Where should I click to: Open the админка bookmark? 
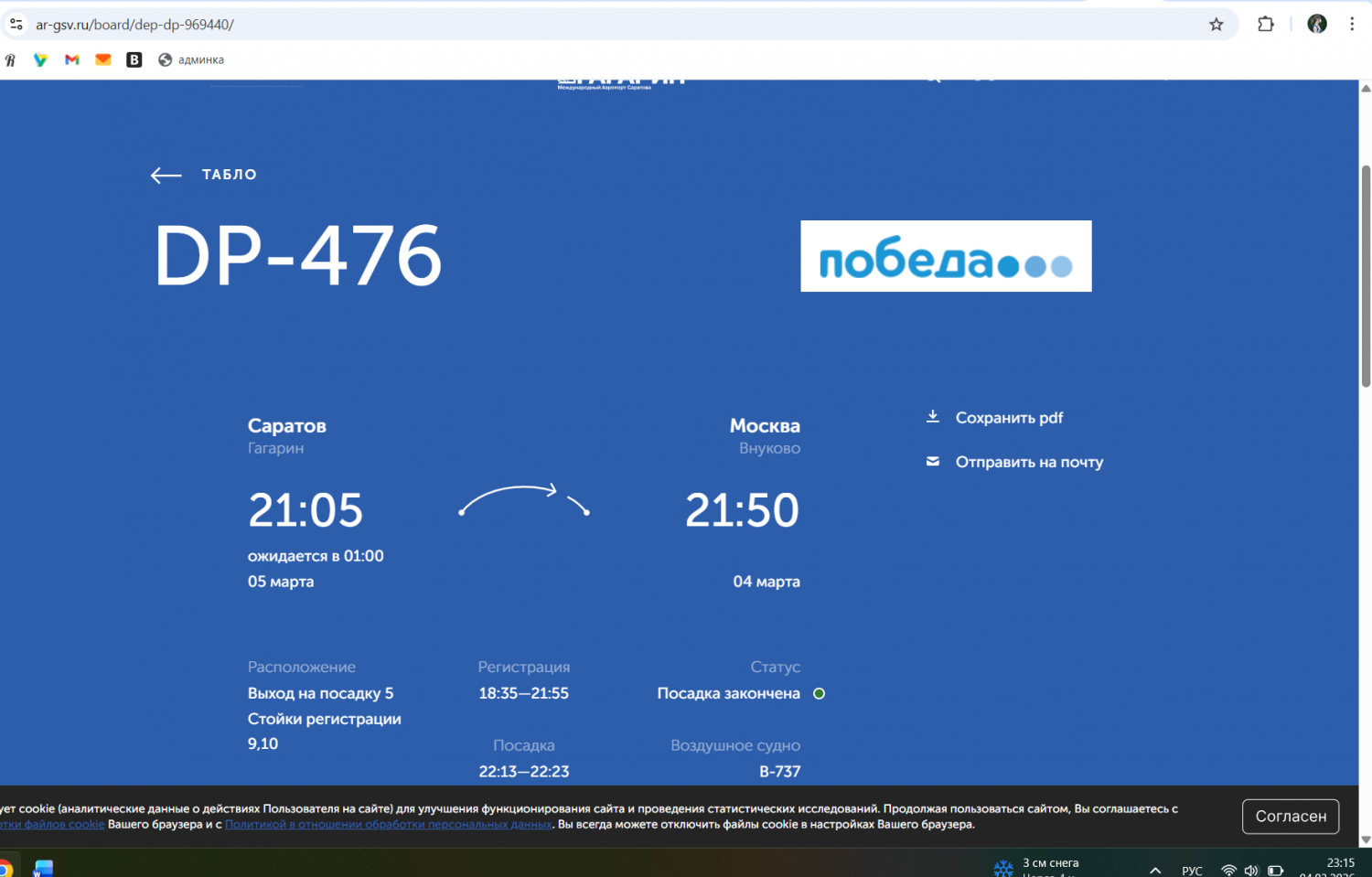[191, 60]
